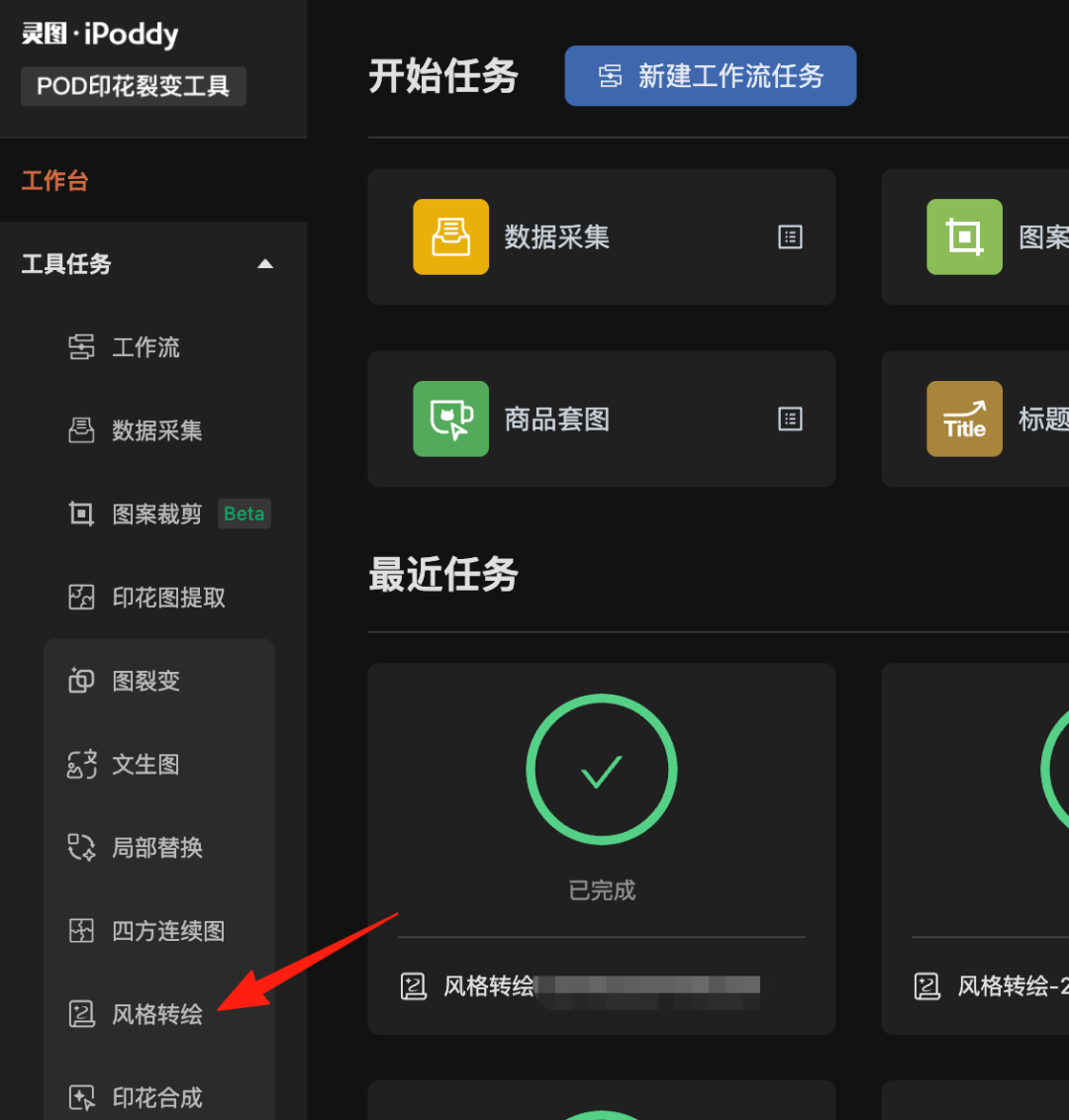Click the 工作流 sidebar icon
This screenshot has height=1120, width=1069.
click(81, 347)
